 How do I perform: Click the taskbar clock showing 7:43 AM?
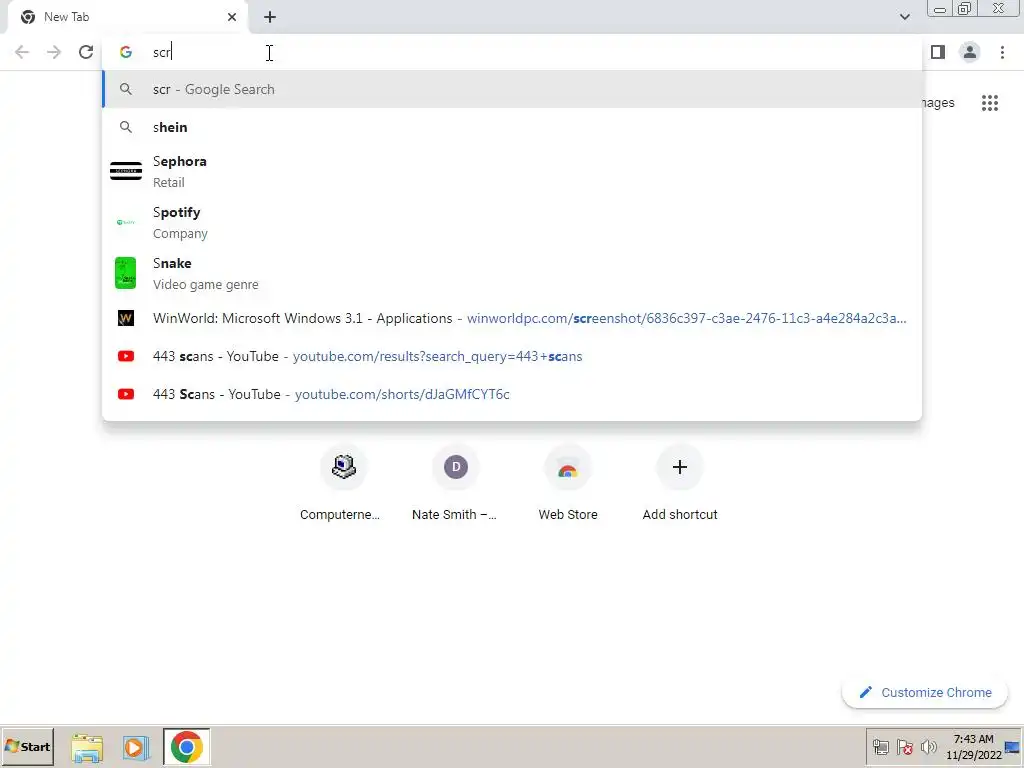click(x=974, y=747)
